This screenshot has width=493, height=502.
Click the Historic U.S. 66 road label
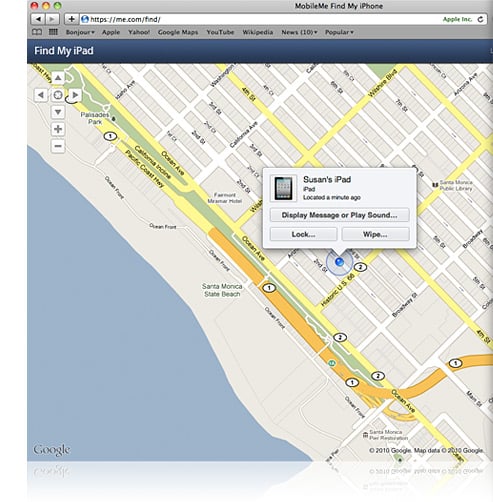(x=338, y=290)
